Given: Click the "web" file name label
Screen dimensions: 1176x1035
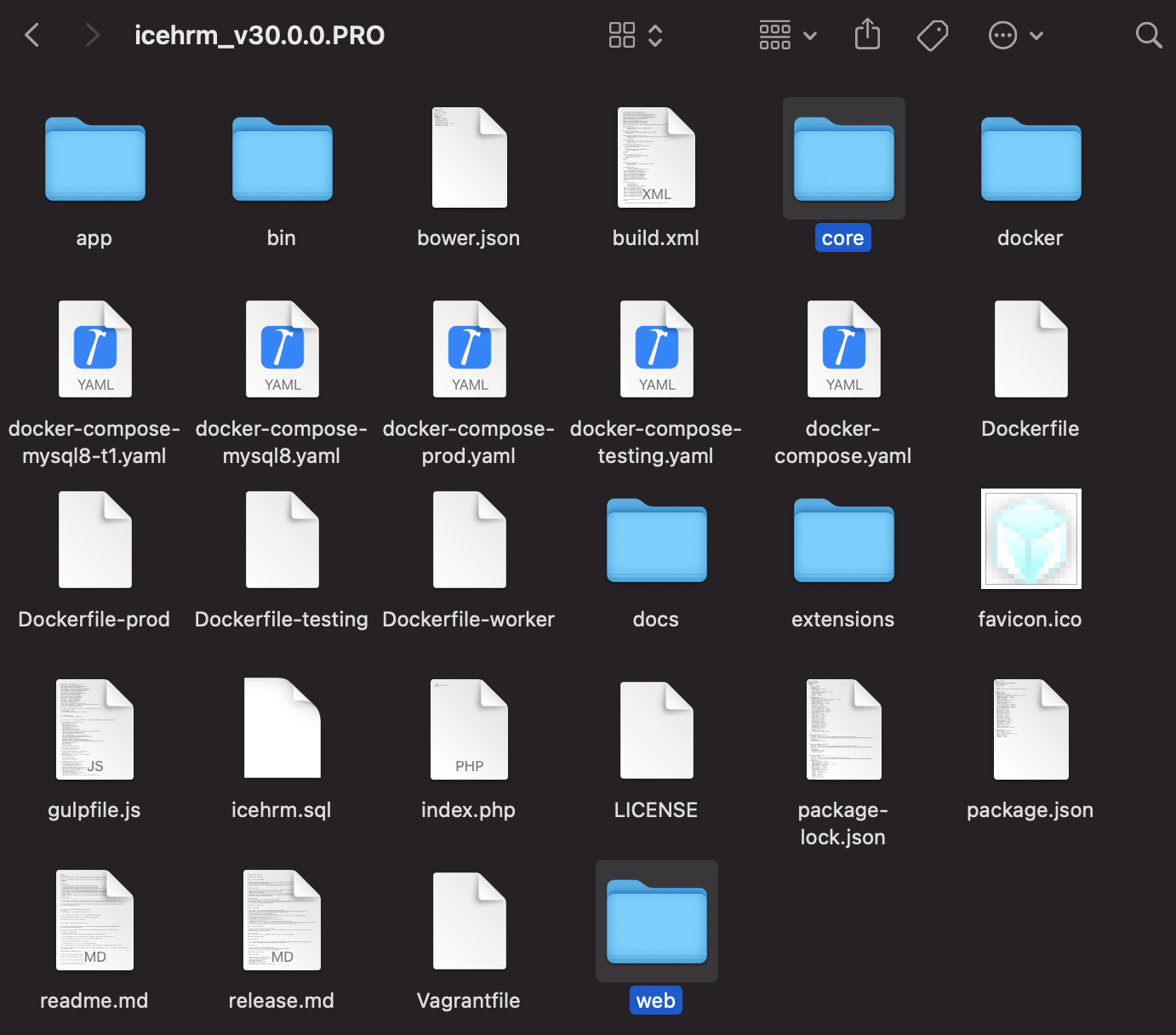Looking at the screenshot, I should [656, 1001].
